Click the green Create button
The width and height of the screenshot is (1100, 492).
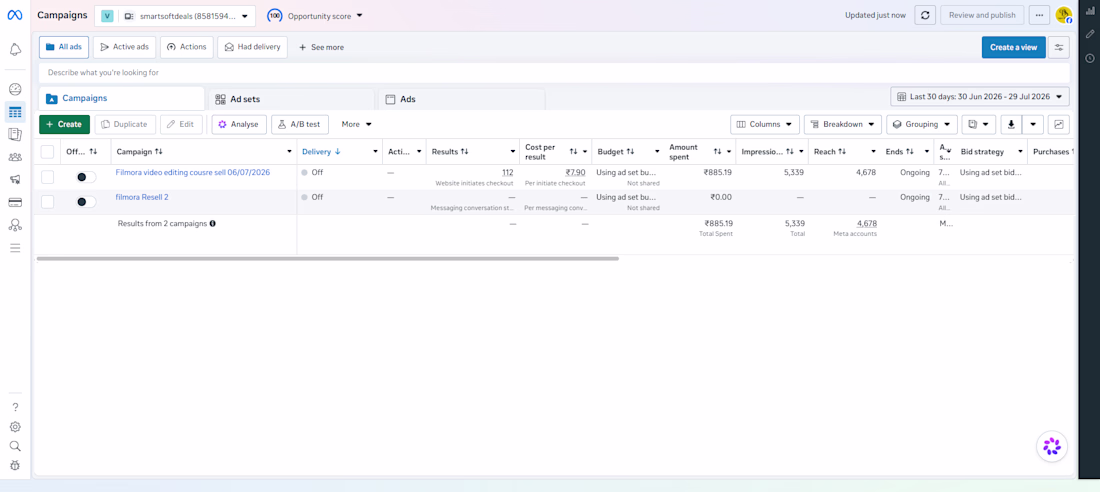tap(65, 124)
